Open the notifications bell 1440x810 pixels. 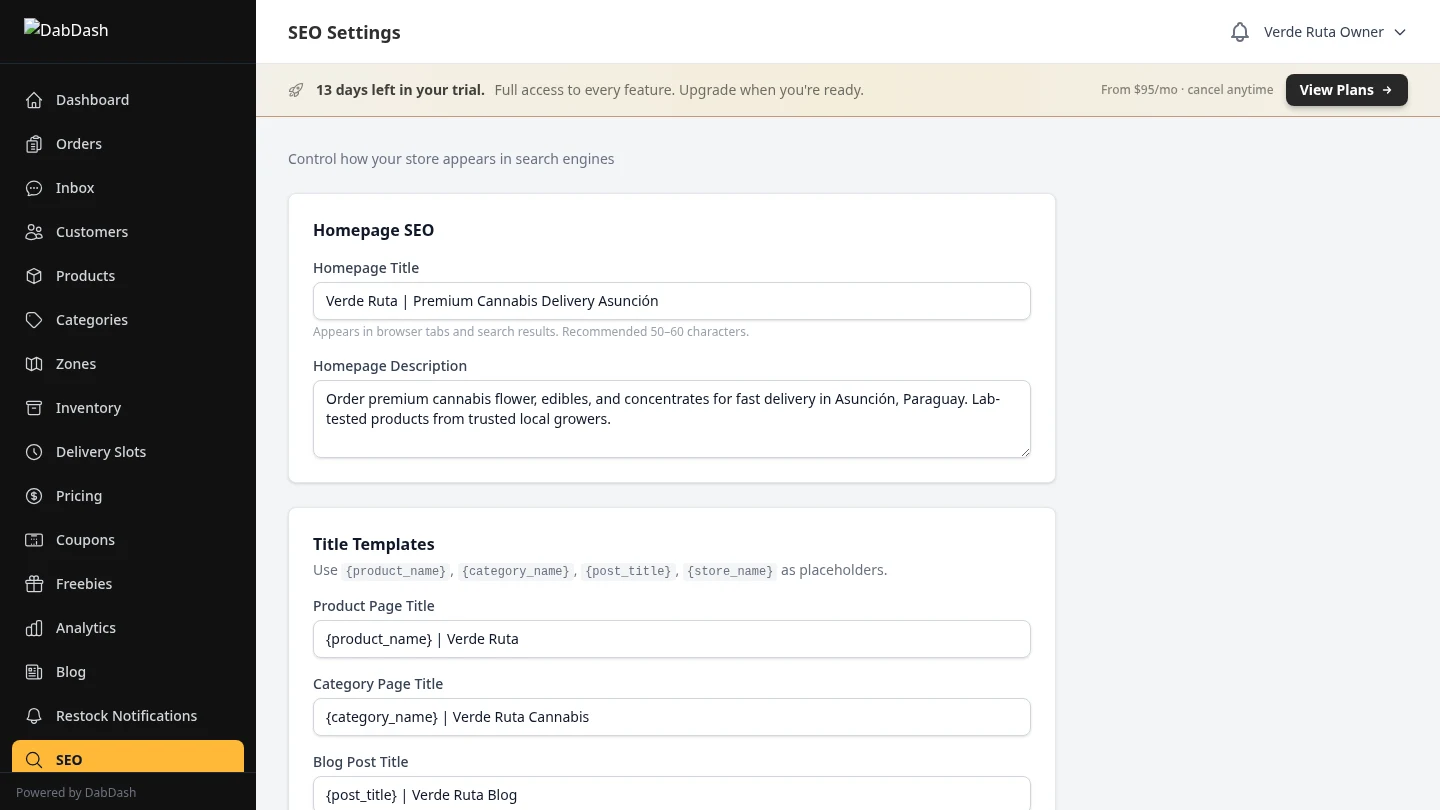coord(1240,31)
